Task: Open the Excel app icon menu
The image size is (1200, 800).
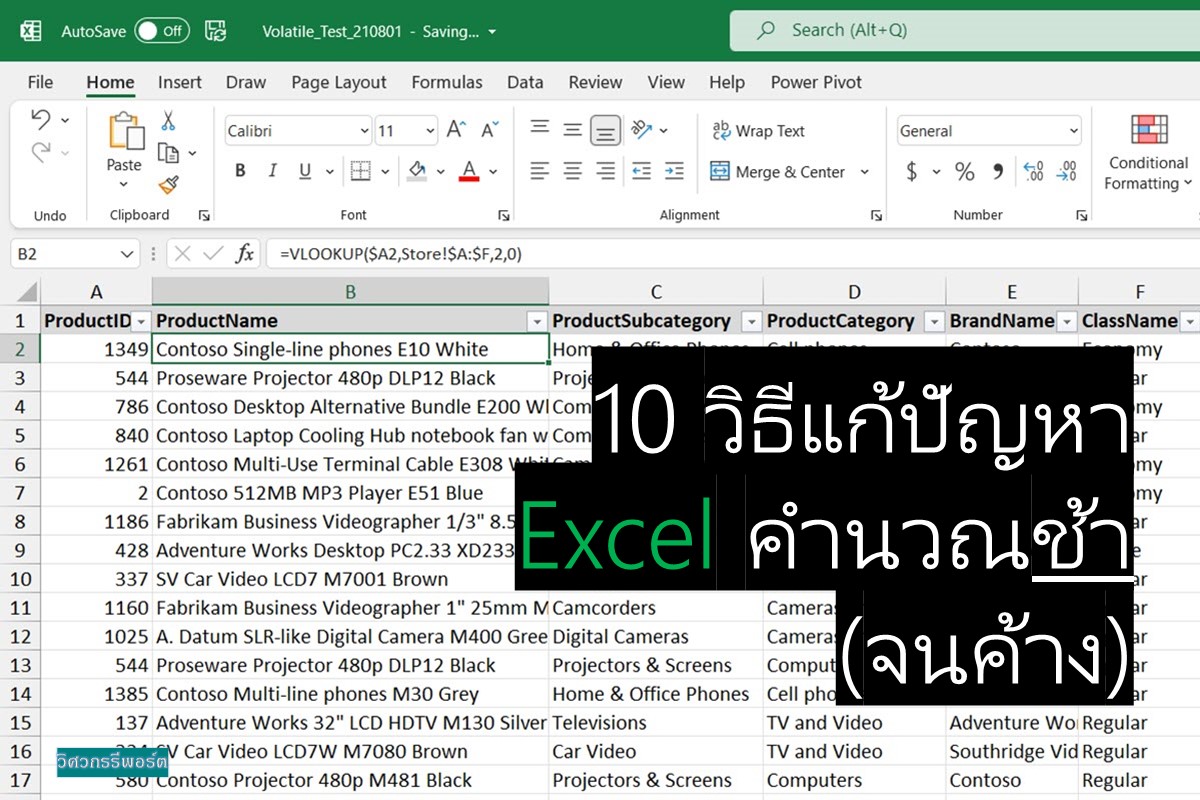Action: (31, 31)
